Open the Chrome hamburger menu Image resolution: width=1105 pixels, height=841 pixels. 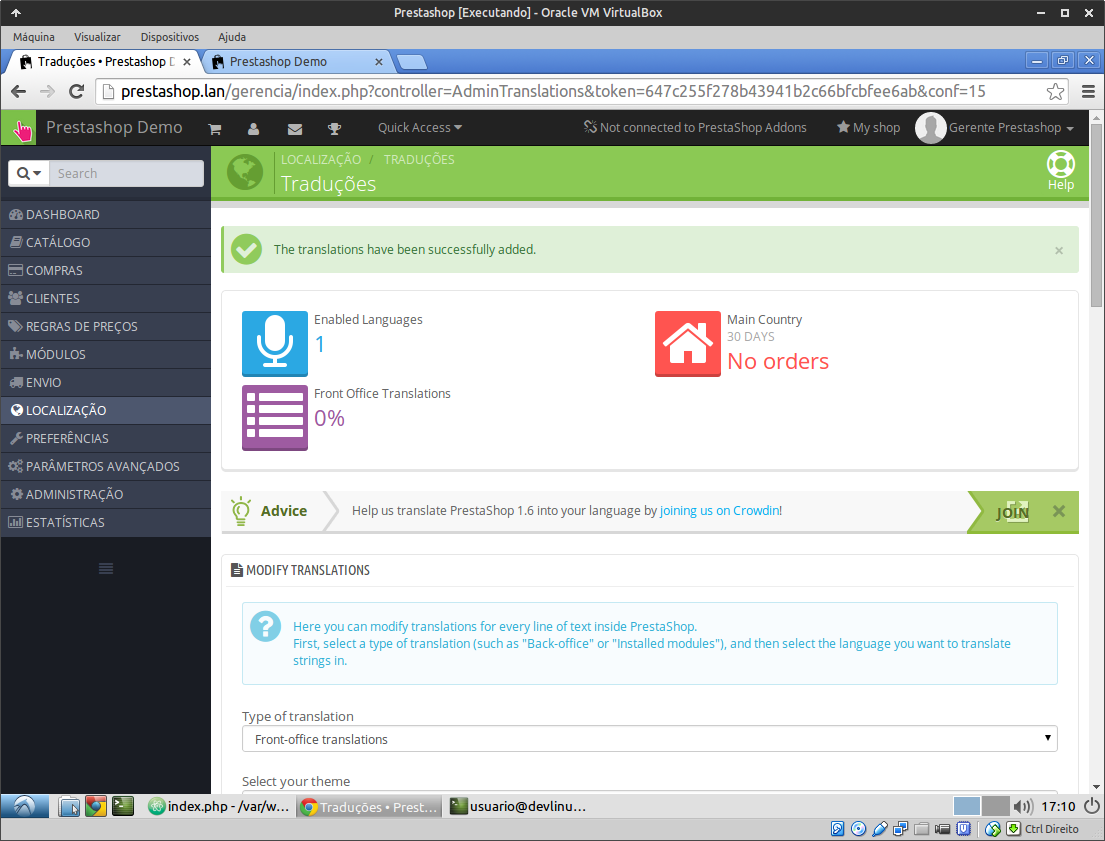tap(1088, 92)
